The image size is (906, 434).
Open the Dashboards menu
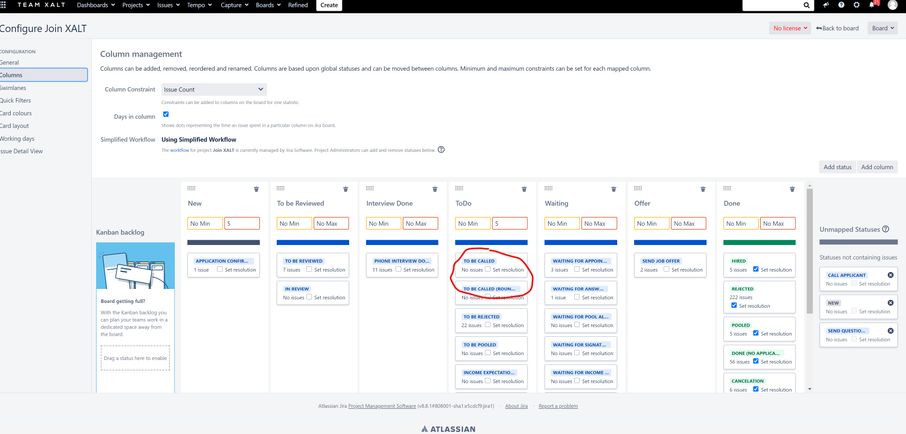click(x=95, y=5)
